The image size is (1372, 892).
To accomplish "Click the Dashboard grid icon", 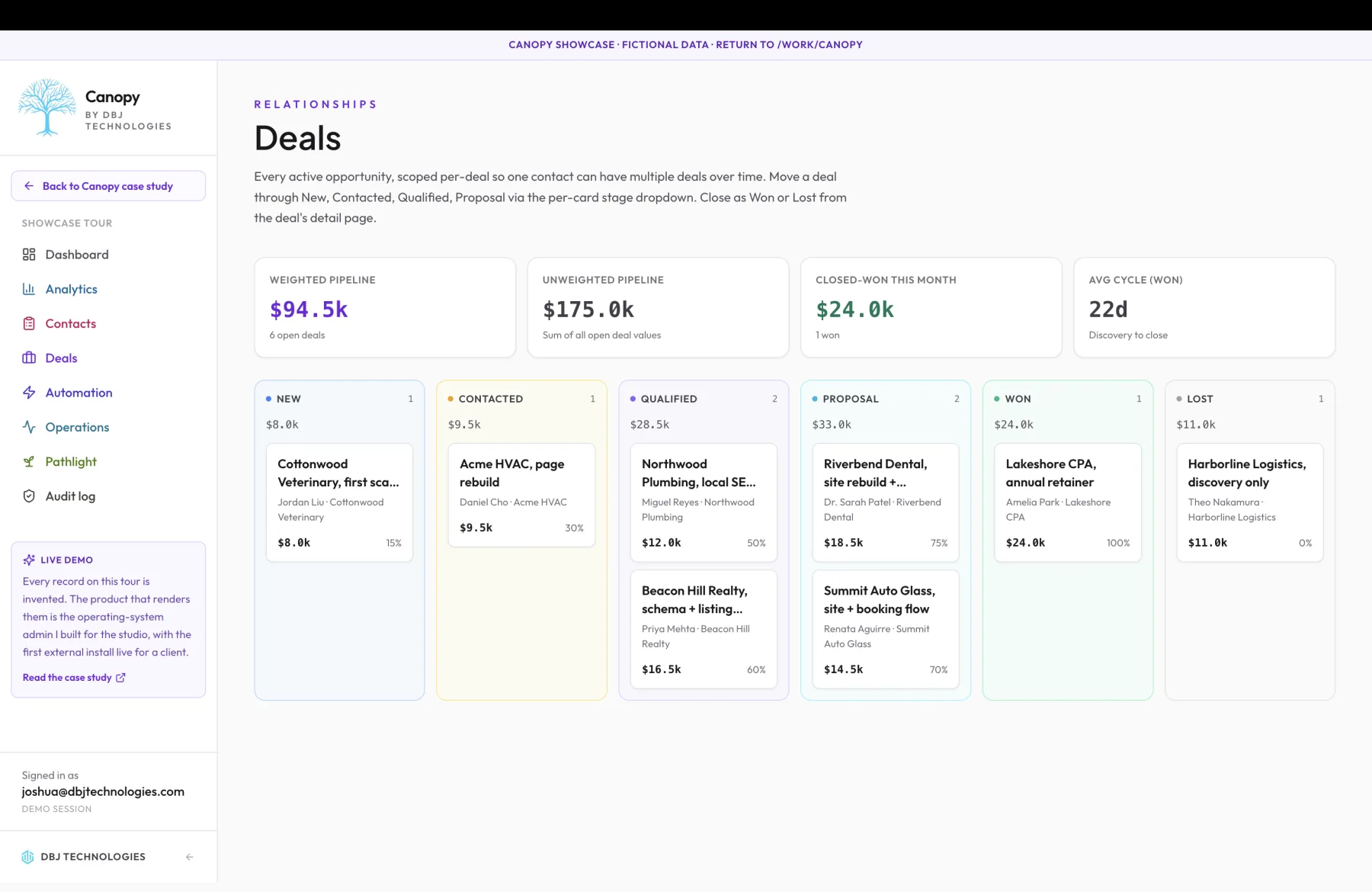I will [29, 255].
